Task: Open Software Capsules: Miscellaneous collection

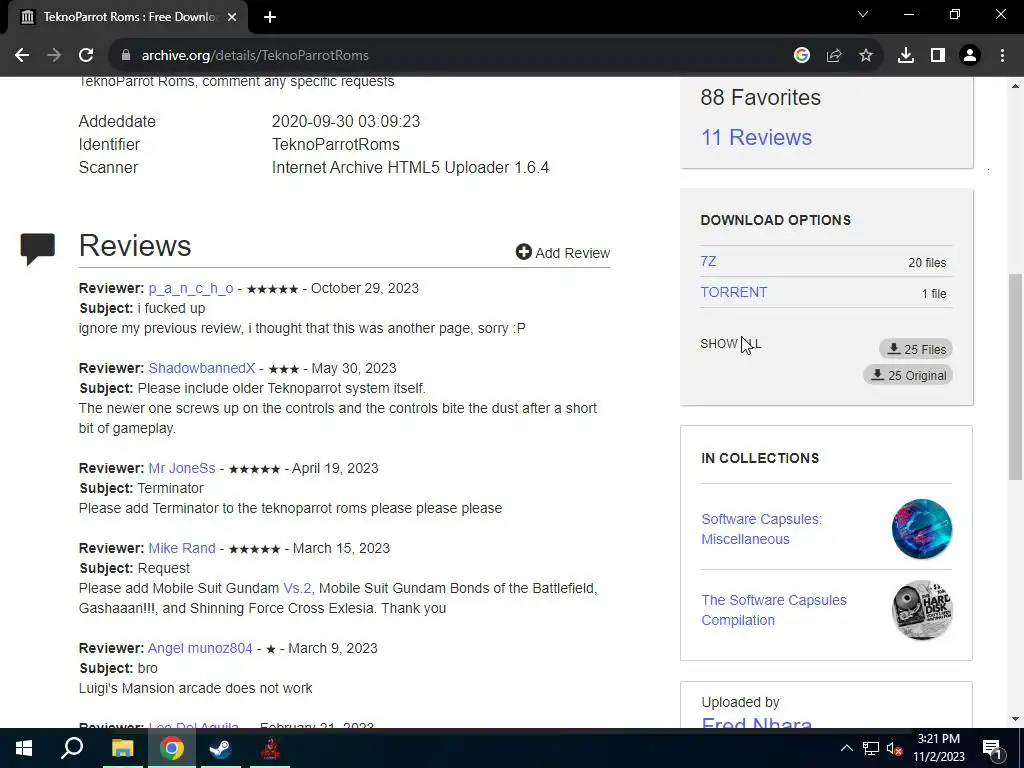Action: (x=761, y=529)
